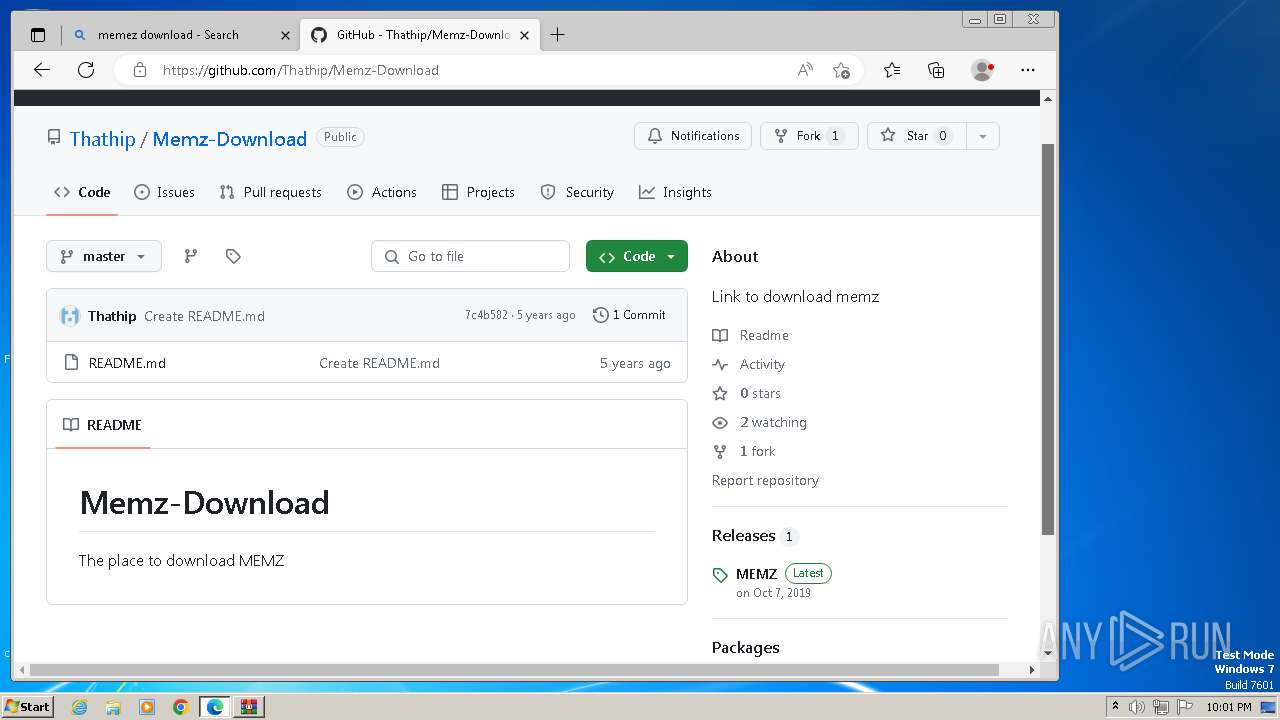The height and width of the screenshot is (720, 1280).
Task: Open commit 7c4b582
Action: pos(486,315)
